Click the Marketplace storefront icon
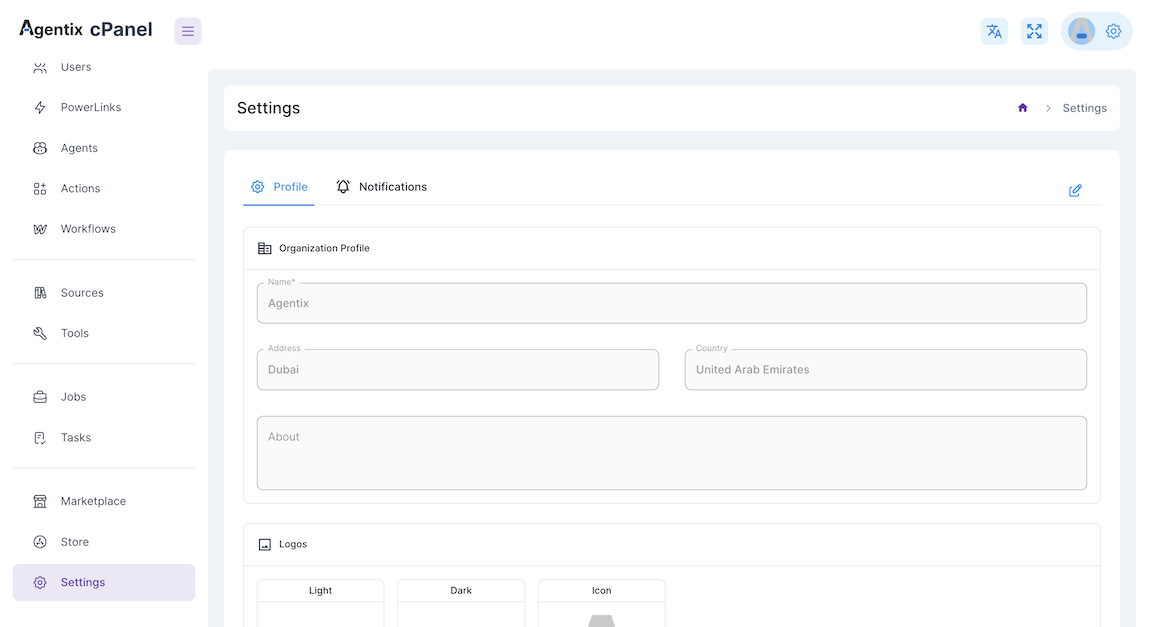 pyautogui.click(x=40, y=501)
